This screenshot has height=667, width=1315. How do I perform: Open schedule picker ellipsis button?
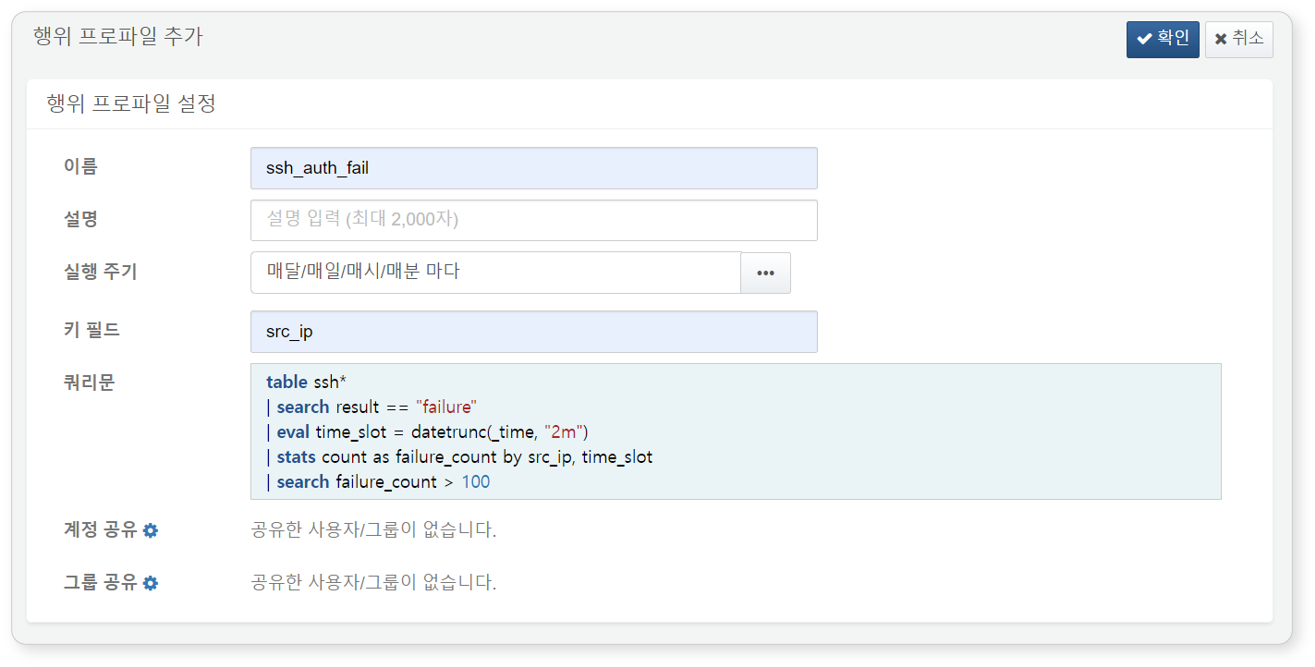[x=766, y=272]
